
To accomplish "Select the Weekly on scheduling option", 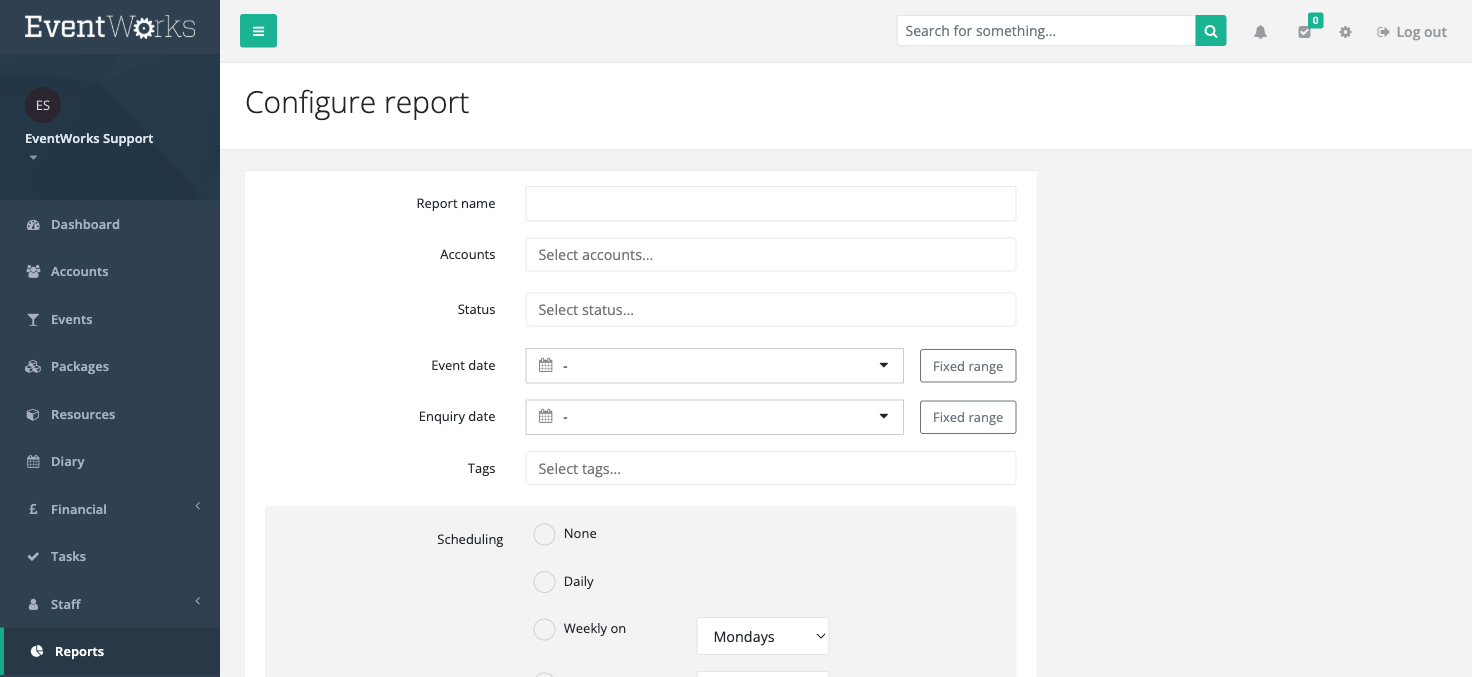I will (x=544, y=629).
